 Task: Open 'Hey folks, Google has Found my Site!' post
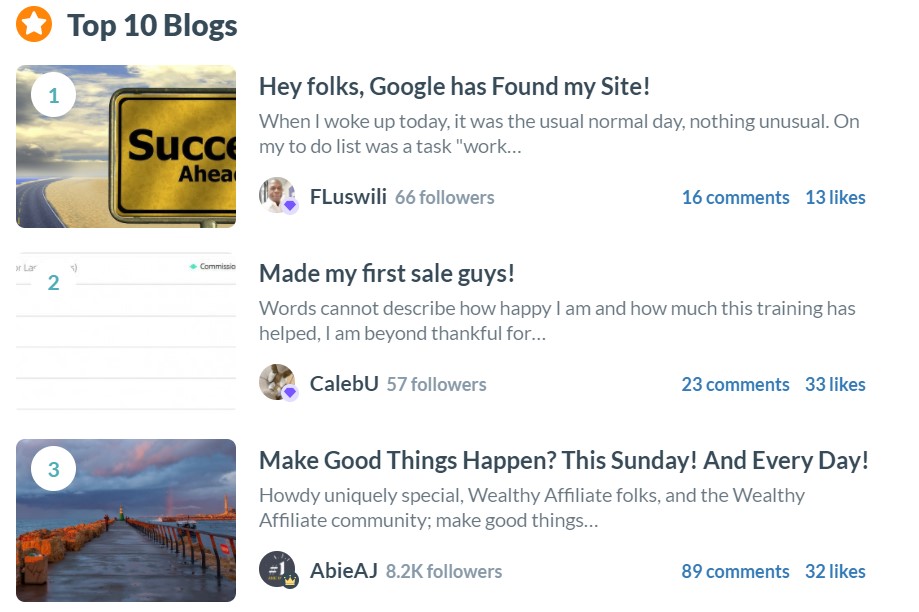[x=454, y=86]
